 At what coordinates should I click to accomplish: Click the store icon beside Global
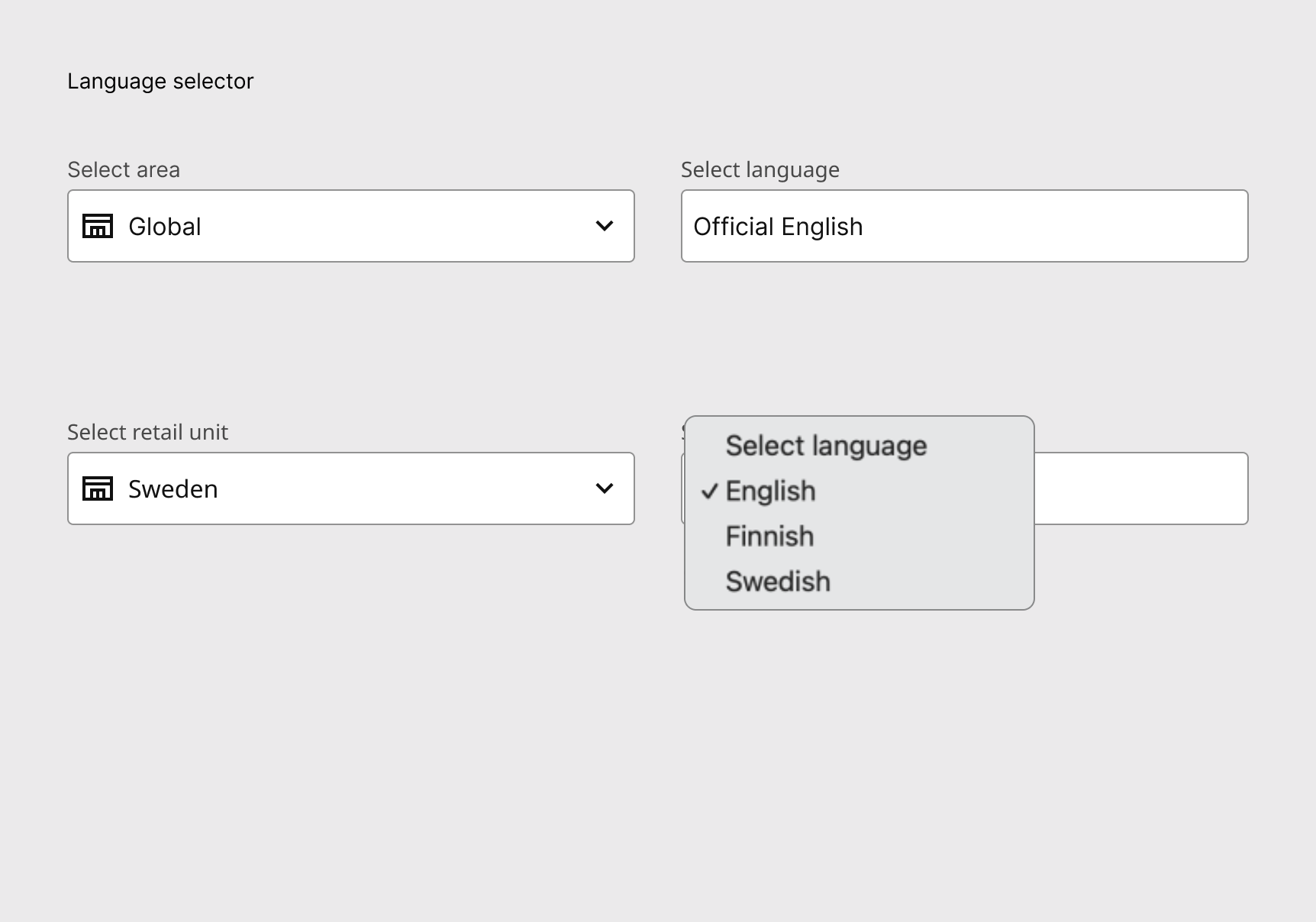coord(98,226)
